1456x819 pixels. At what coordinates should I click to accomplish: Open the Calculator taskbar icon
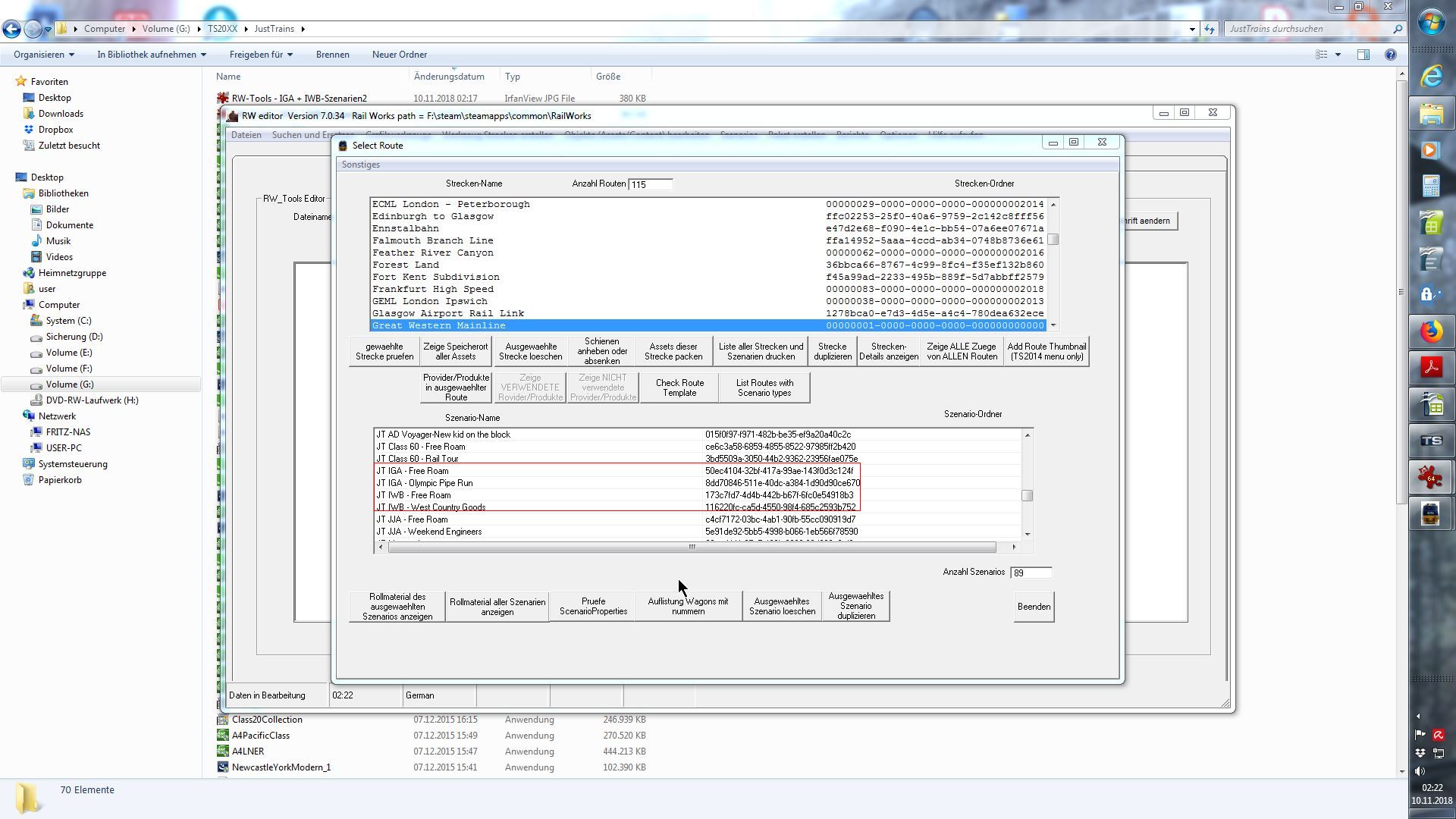click(x=1431, y=186)
